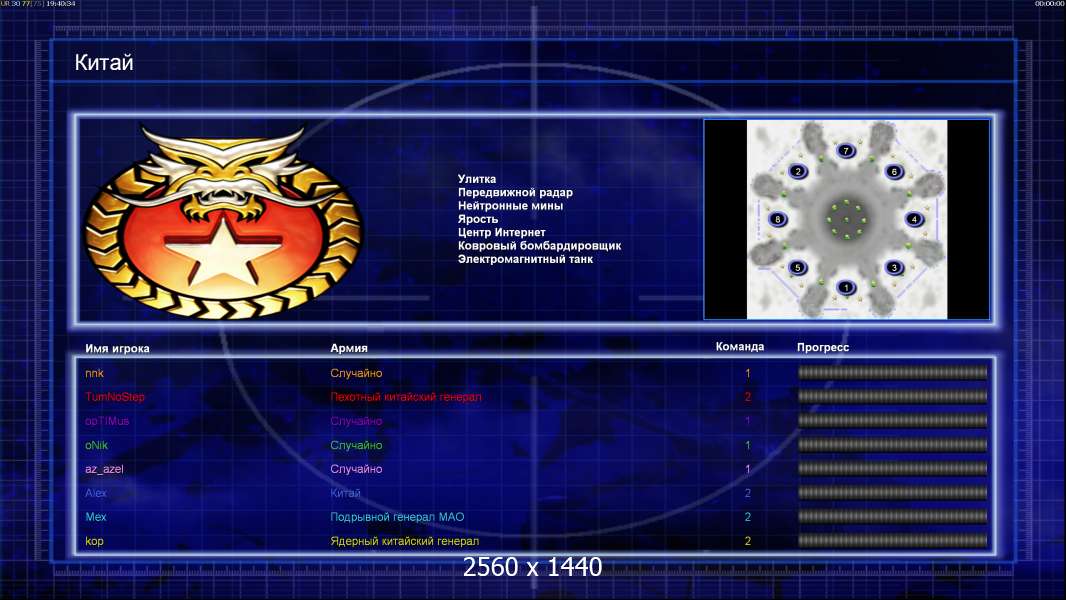Image resolution: width=1066 pixels, height=600 pixels.
Task: Select start position 7 on the map
Action: [x=846, y=151]
